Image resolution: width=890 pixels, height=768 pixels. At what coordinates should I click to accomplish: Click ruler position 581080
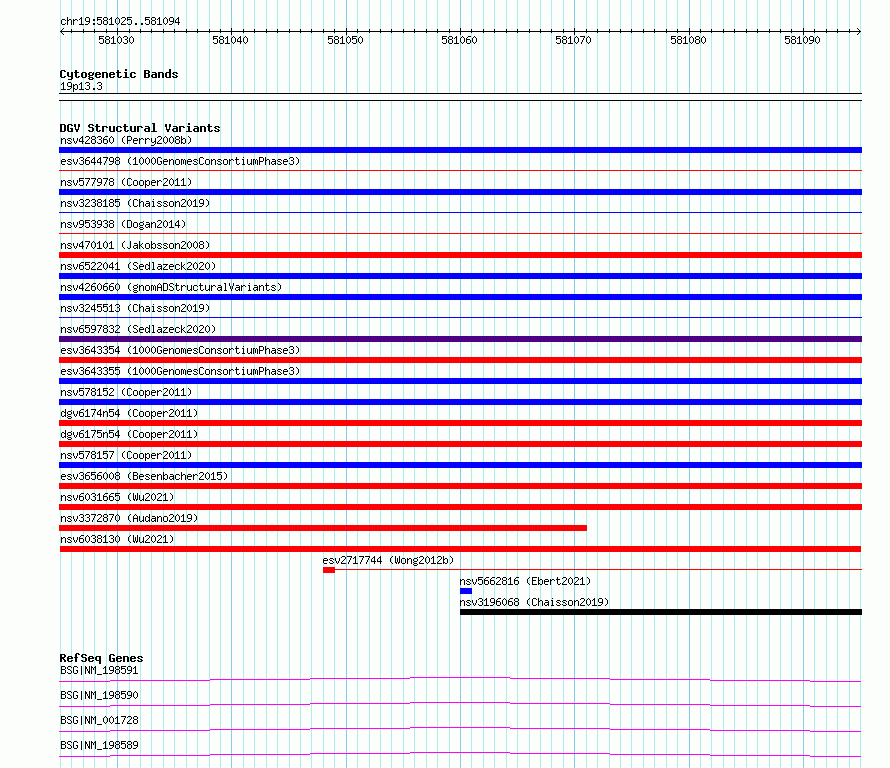tap(688, 40)
